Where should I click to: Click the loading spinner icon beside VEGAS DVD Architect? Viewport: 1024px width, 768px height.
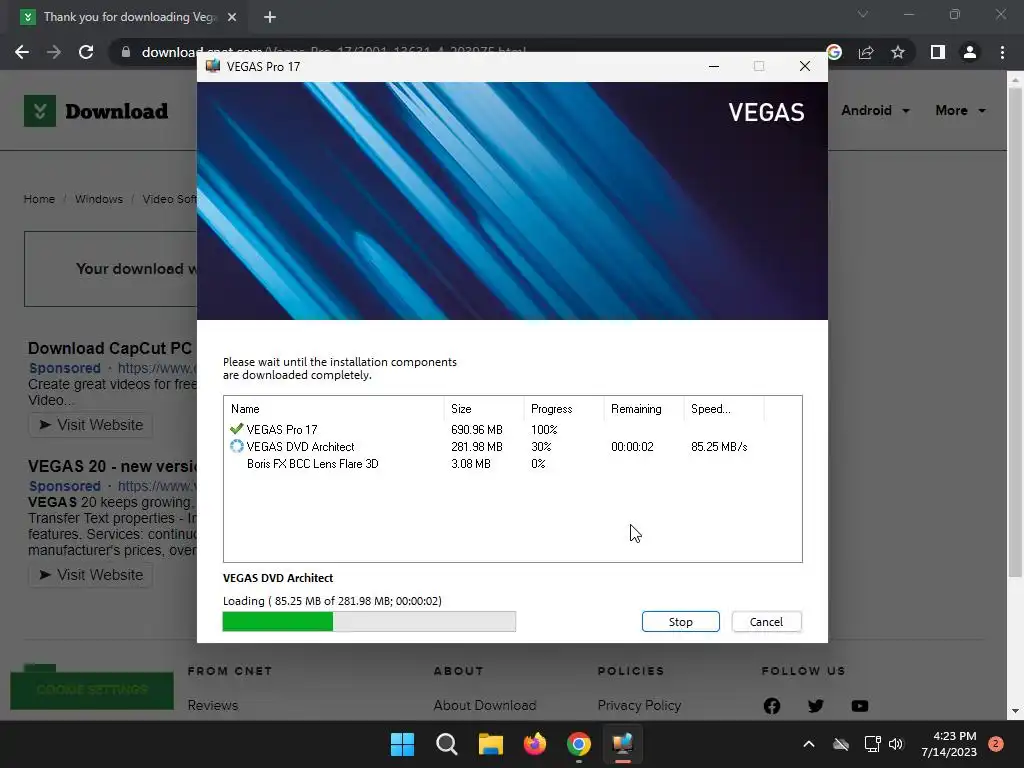(236, 447)
